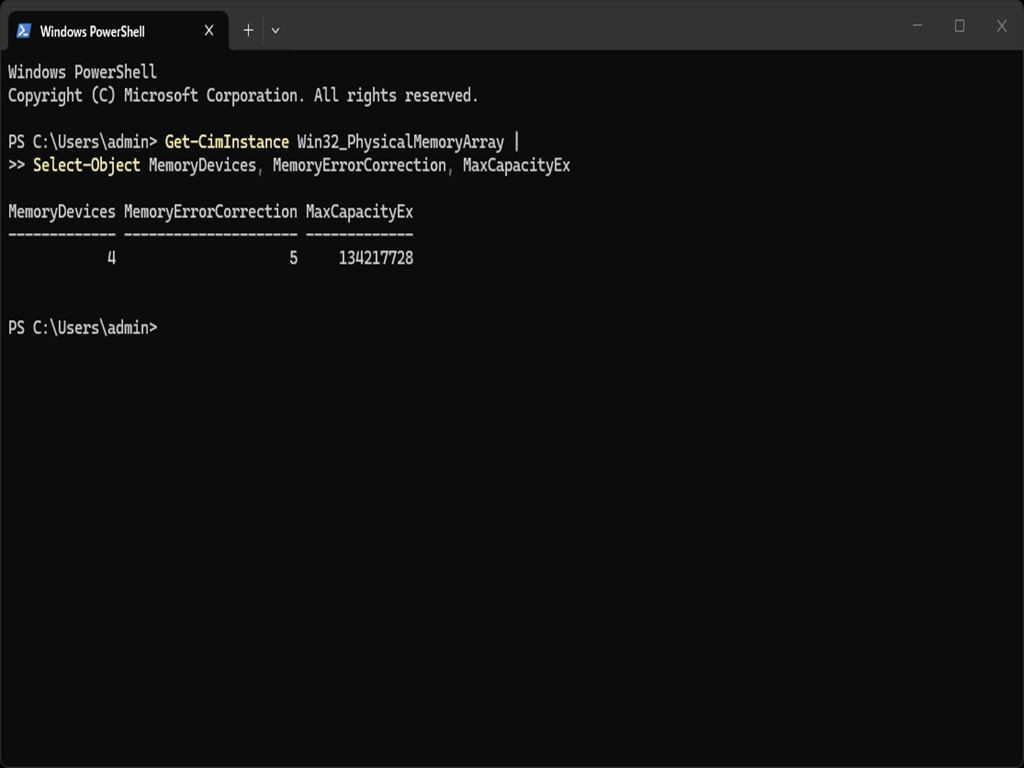The image size is (1024, 768).
Task: Maximize the terminal window
Action: click(959, 25)
